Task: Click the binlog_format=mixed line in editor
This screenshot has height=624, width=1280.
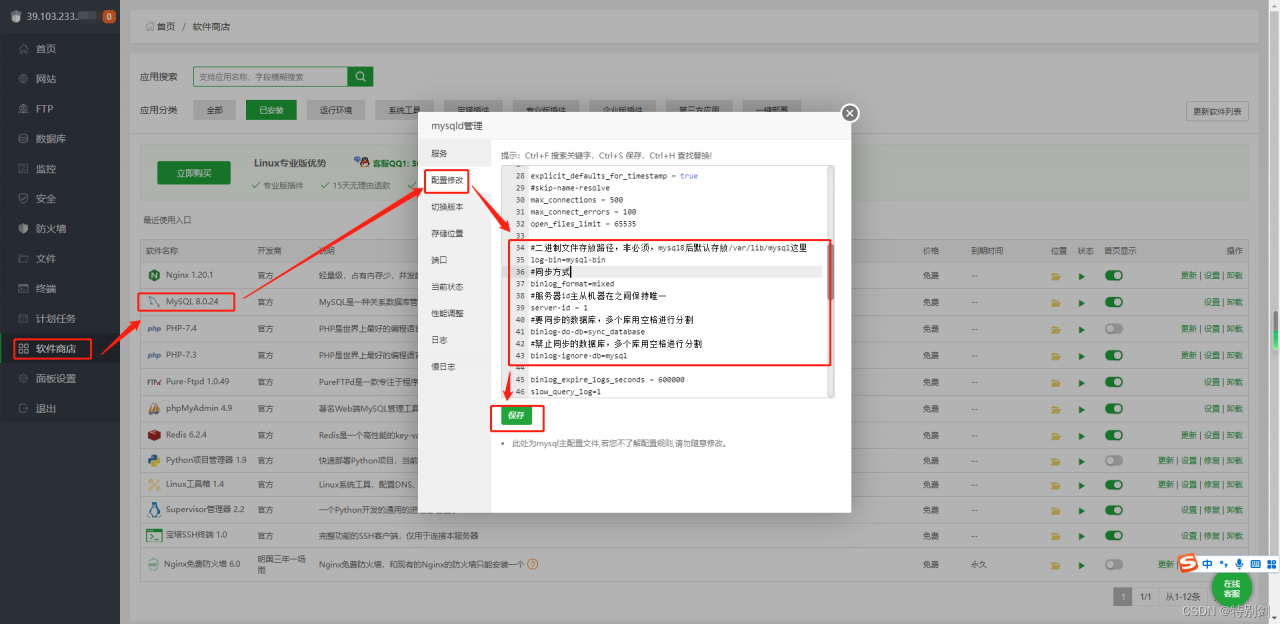Action: point(573,284)
